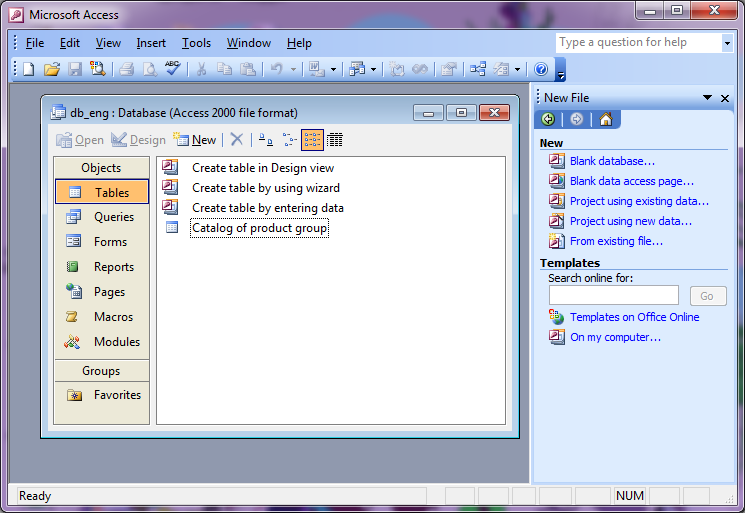
Task: Click the File Search toolbar icon
Action: click(98, 69)
